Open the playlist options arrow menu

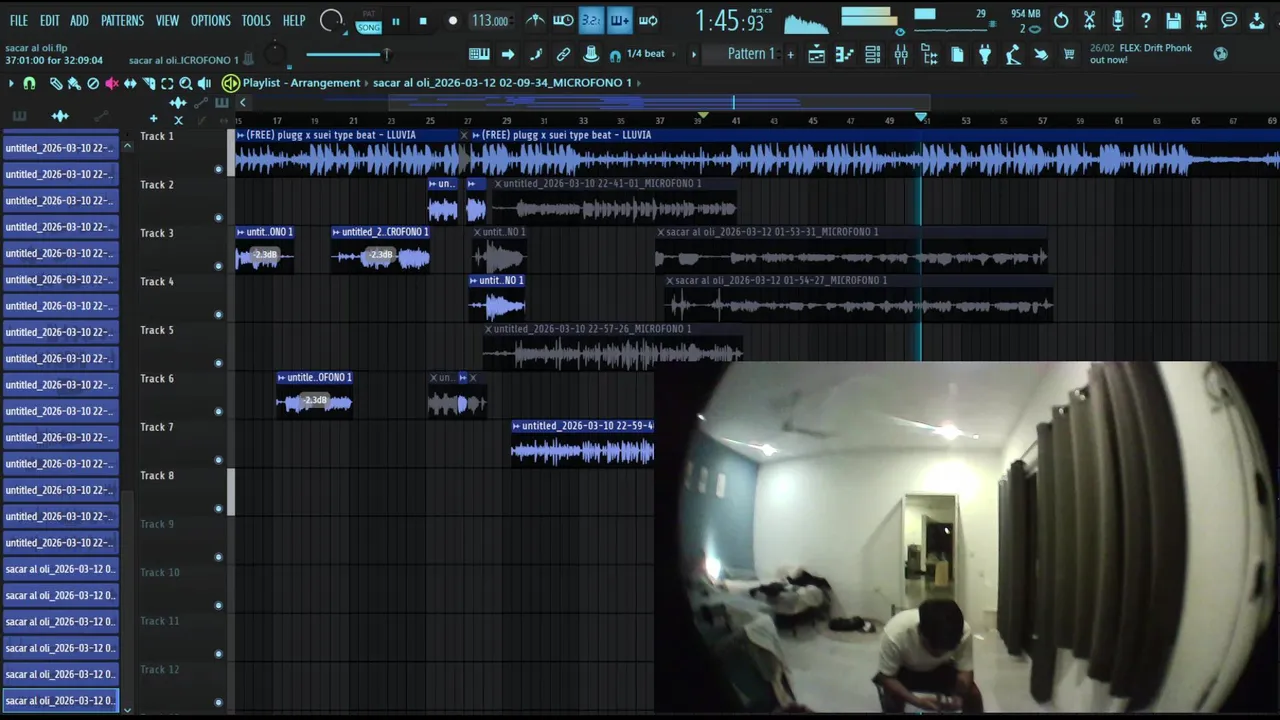click(x=11, y=84)
